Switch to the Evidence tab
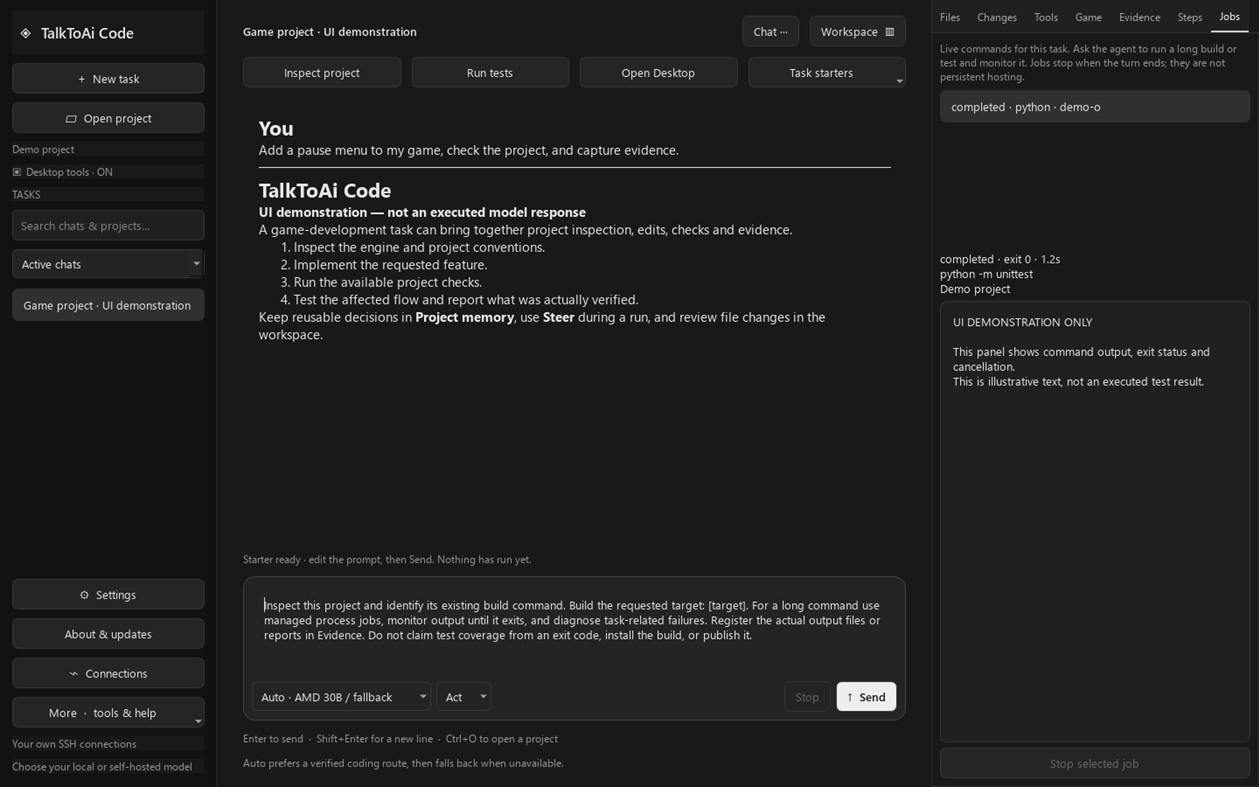Image resolution: width=1259 pixels, height=787 pixels. pyautogui.click(x=1139, y=17)
